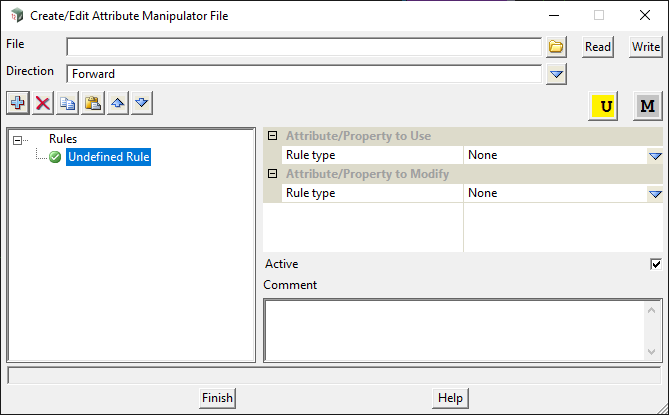This screenshot has height=415, width=669.
Task: Move rule up with the up arrow icon
Action: tap(117, 103)
